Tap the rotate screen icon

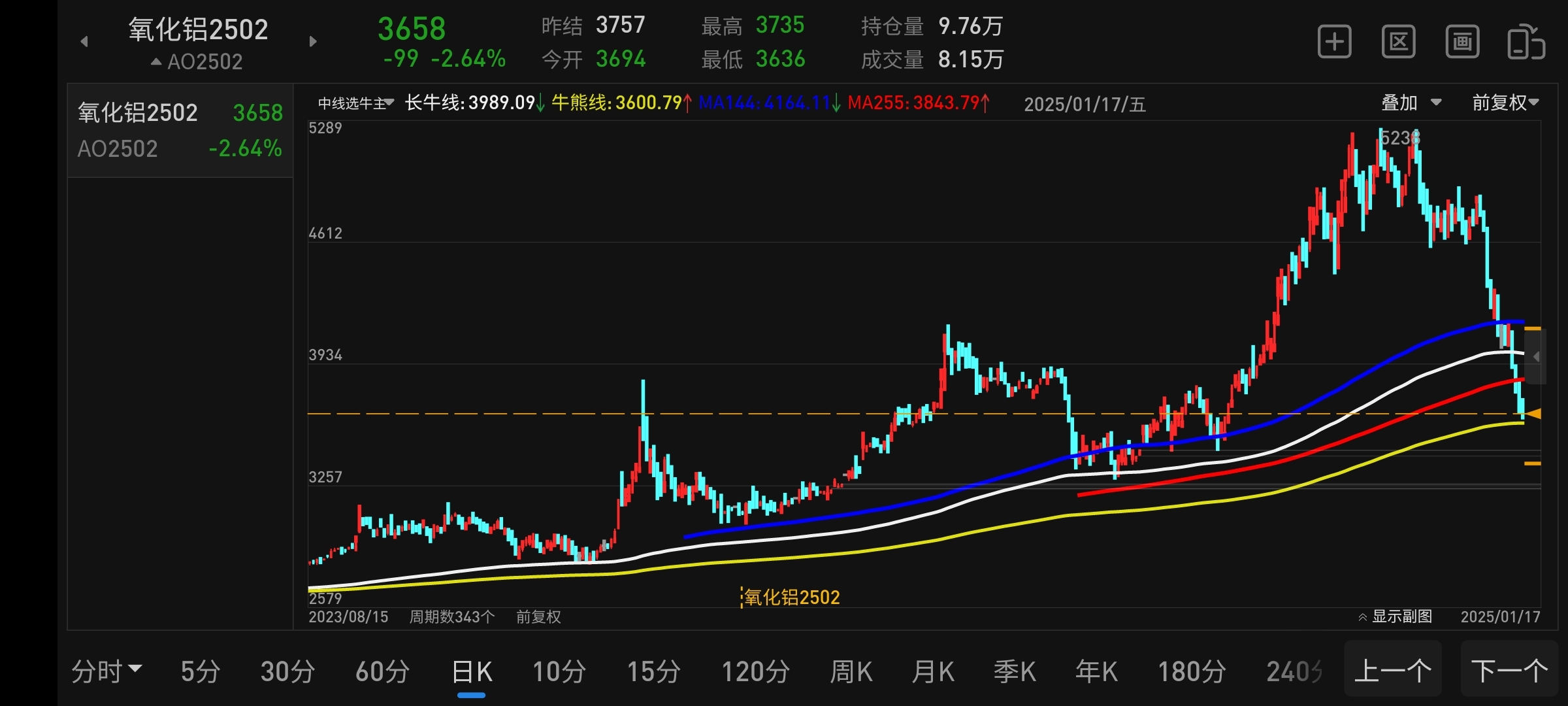click(1526, 42)
